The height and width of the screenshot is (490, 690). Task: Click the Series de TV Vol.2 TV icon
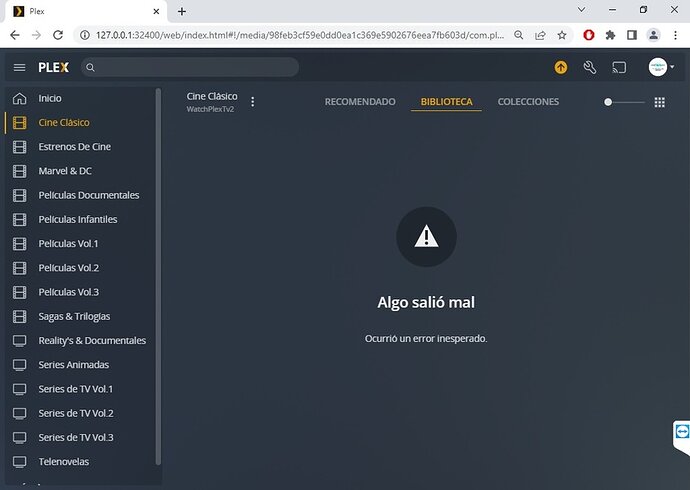(19, 413)
